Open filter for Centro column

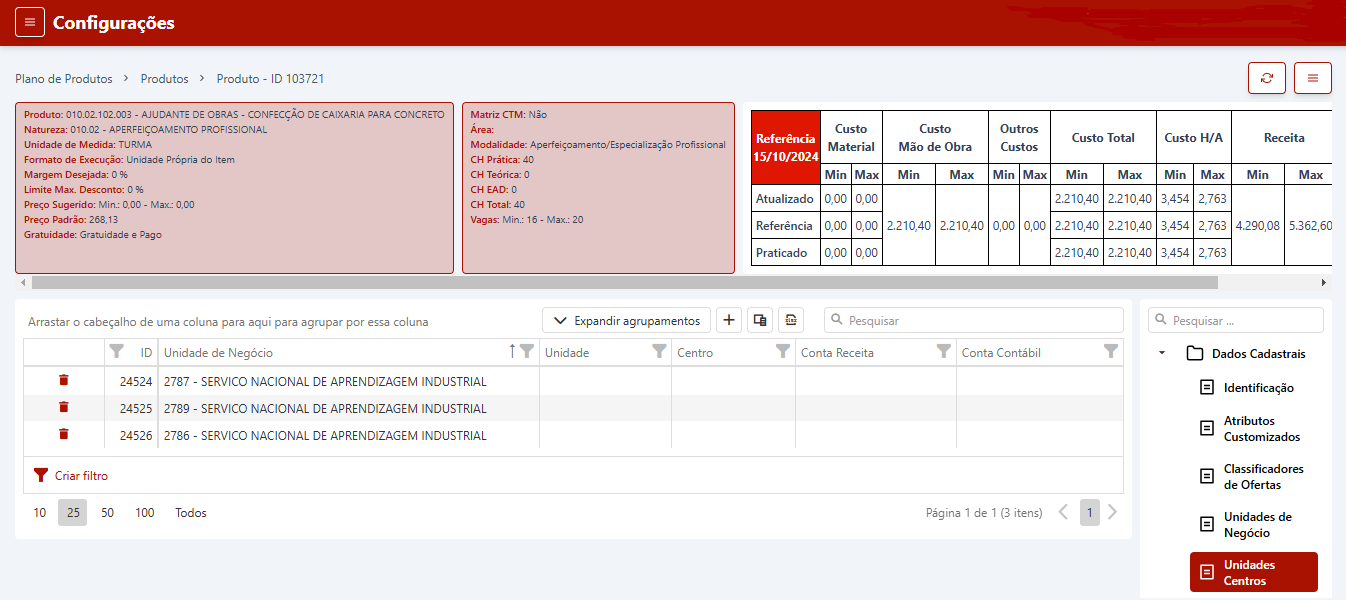(x=783, y=351)
